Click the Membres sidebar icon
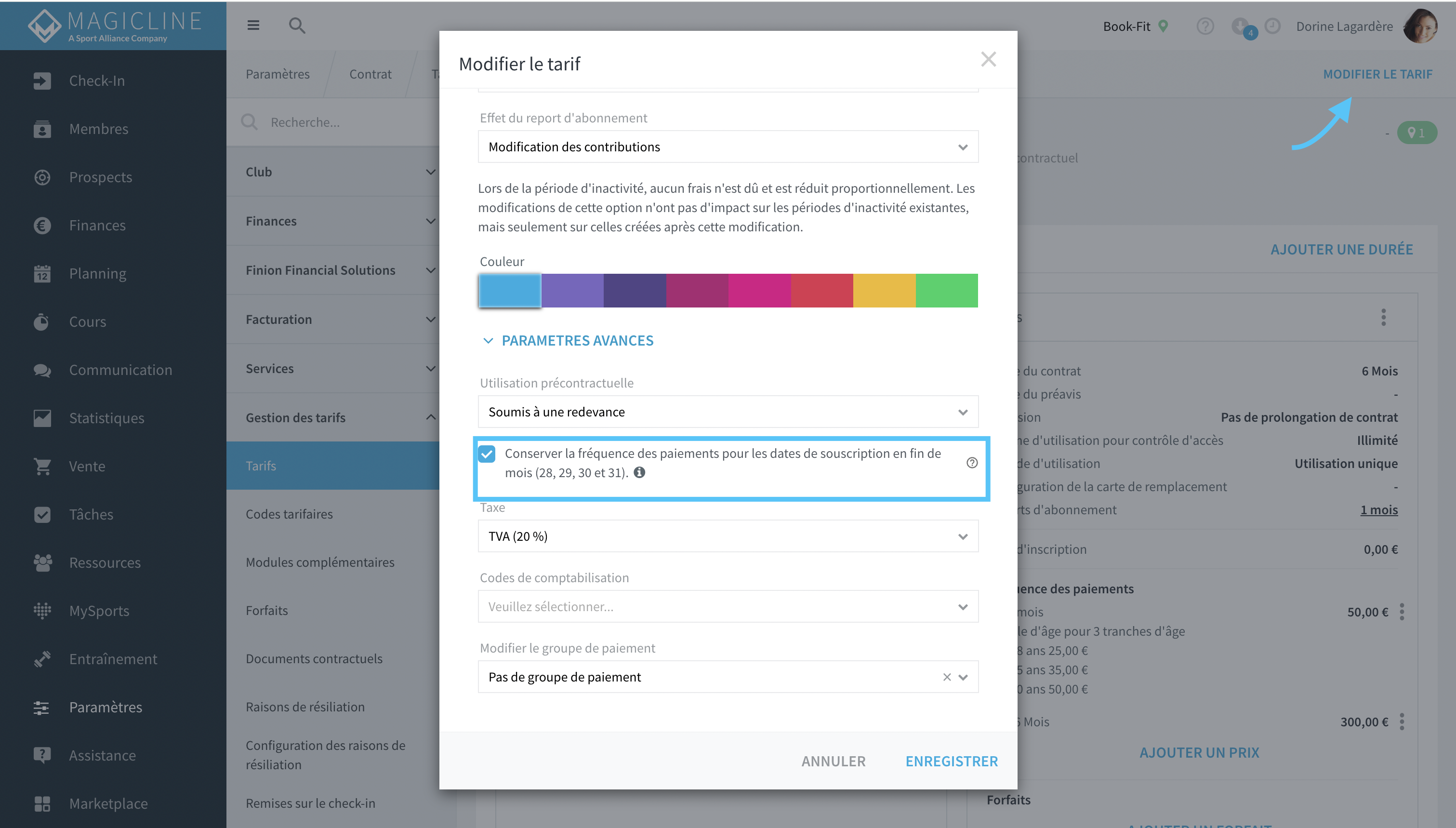This screenshot has width=1456, height=828. tap(42, 129)
